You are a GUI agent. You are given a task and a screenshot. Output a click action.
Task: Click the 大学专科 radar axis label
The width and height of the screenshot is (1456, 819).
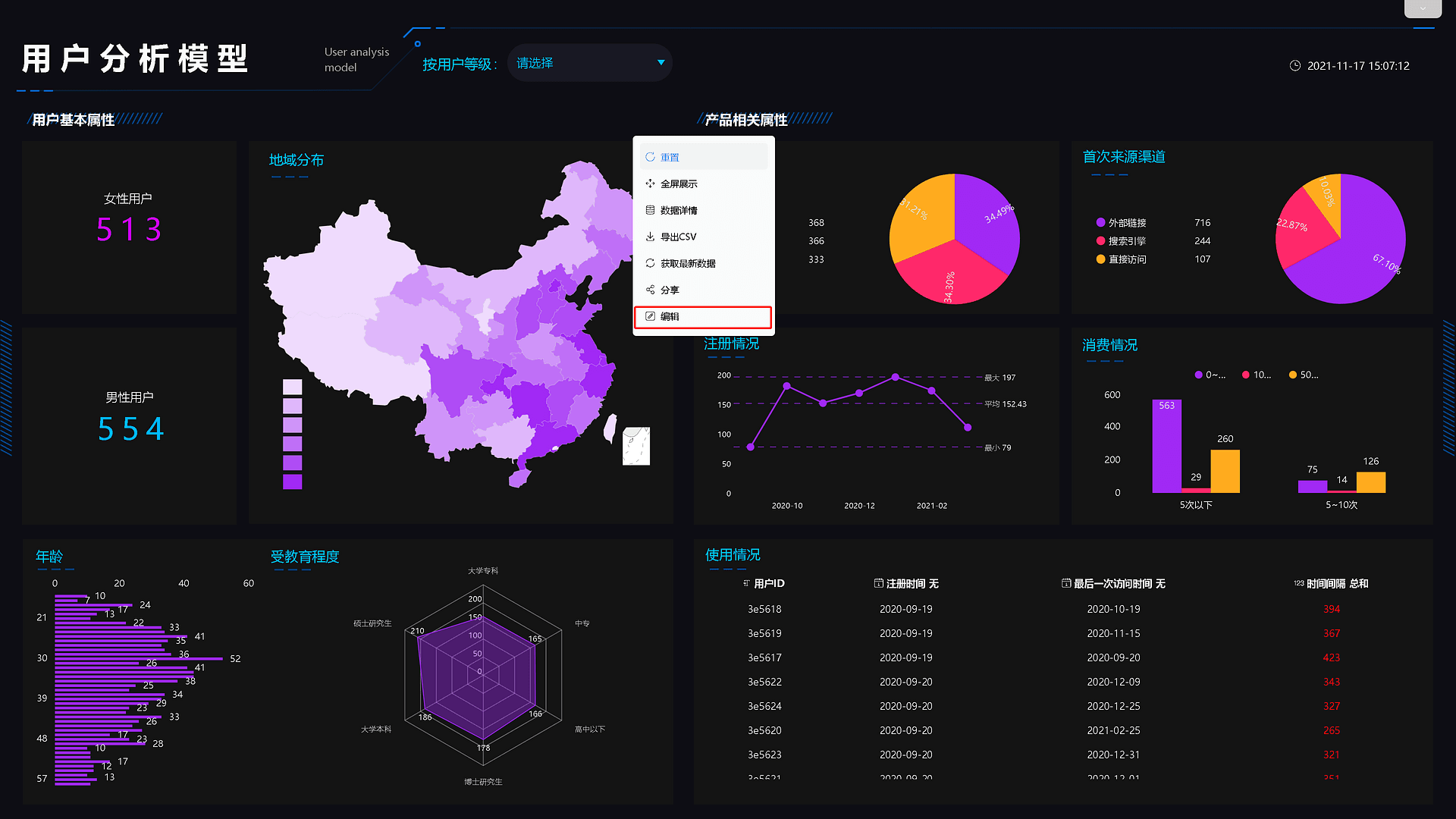click(483, 571)
